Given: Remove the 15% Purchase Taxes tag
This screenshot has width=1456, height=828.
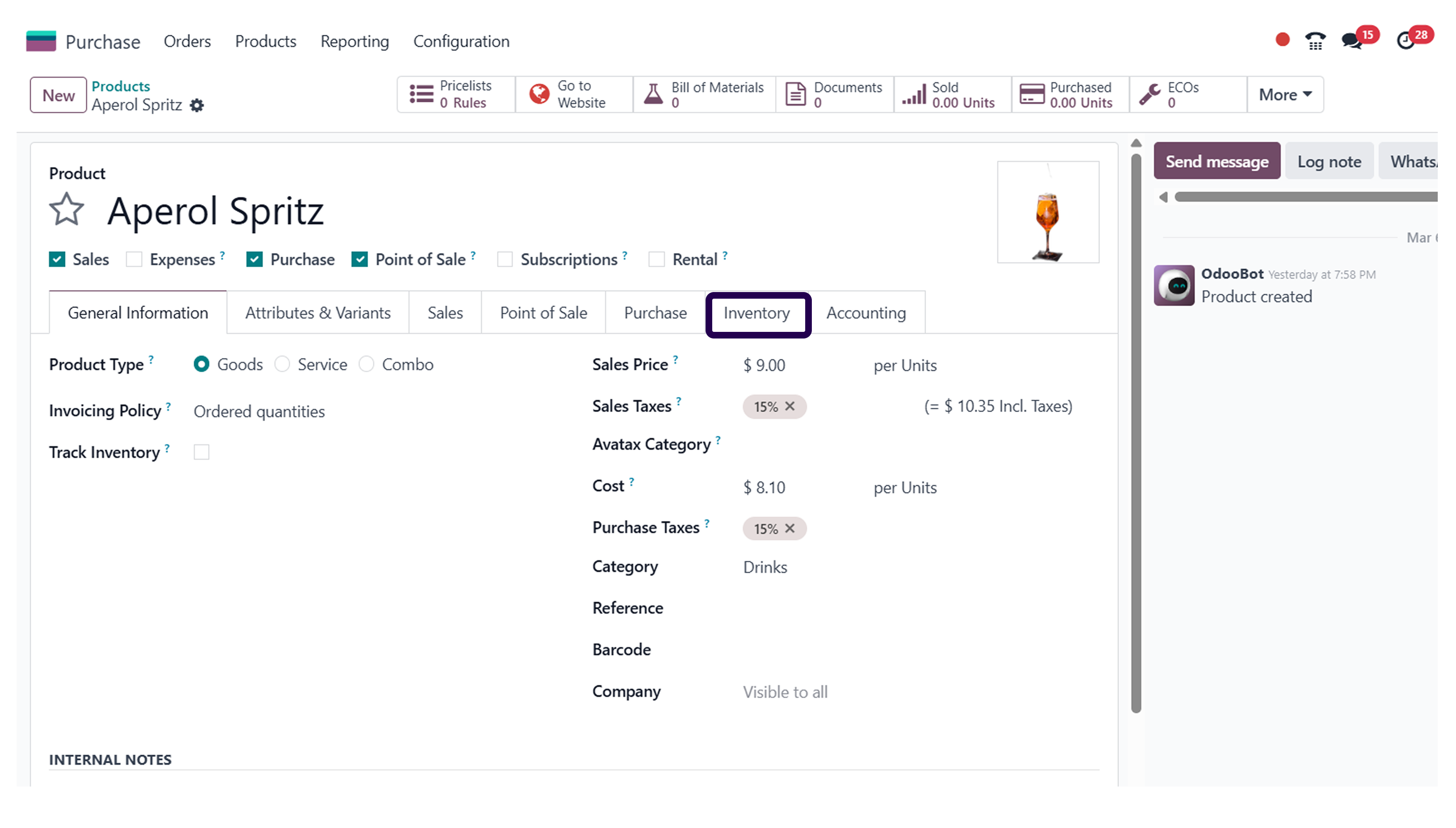Looking at the screenshot, I should [x=790, y=529].
